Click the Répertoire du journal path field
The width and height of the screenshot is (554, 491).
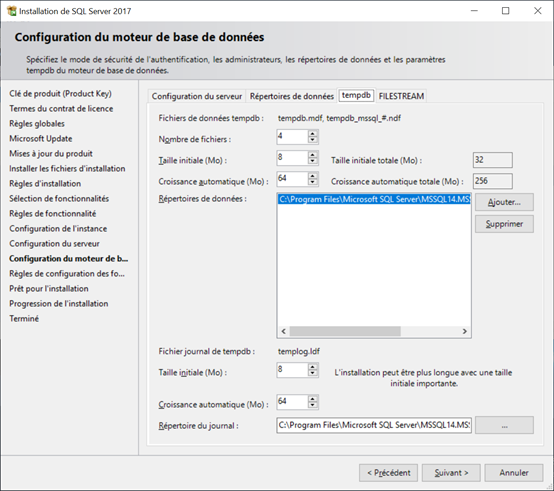pyautogui.click(x=374, y=425)
